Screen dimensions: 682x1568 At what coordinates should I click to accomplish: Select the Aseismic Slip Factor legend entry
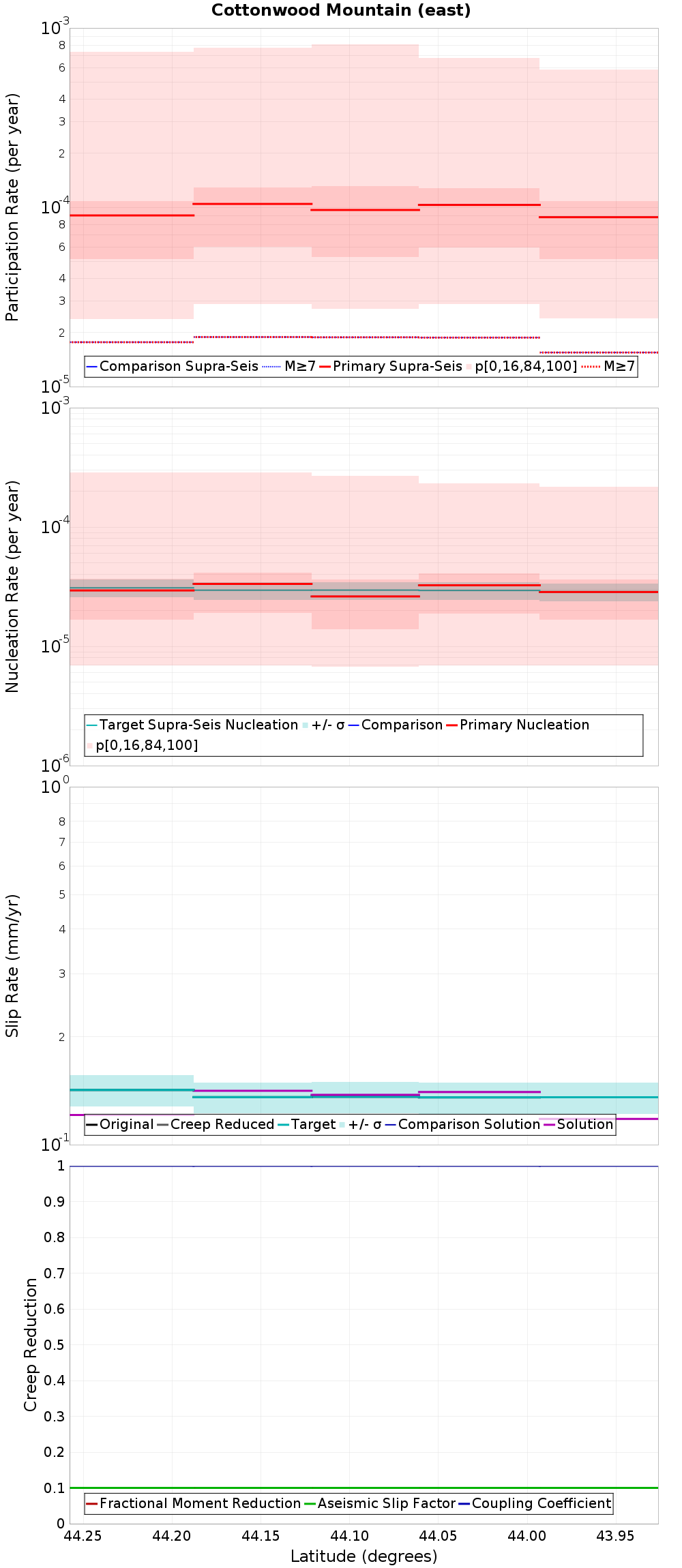point(379,1503)
